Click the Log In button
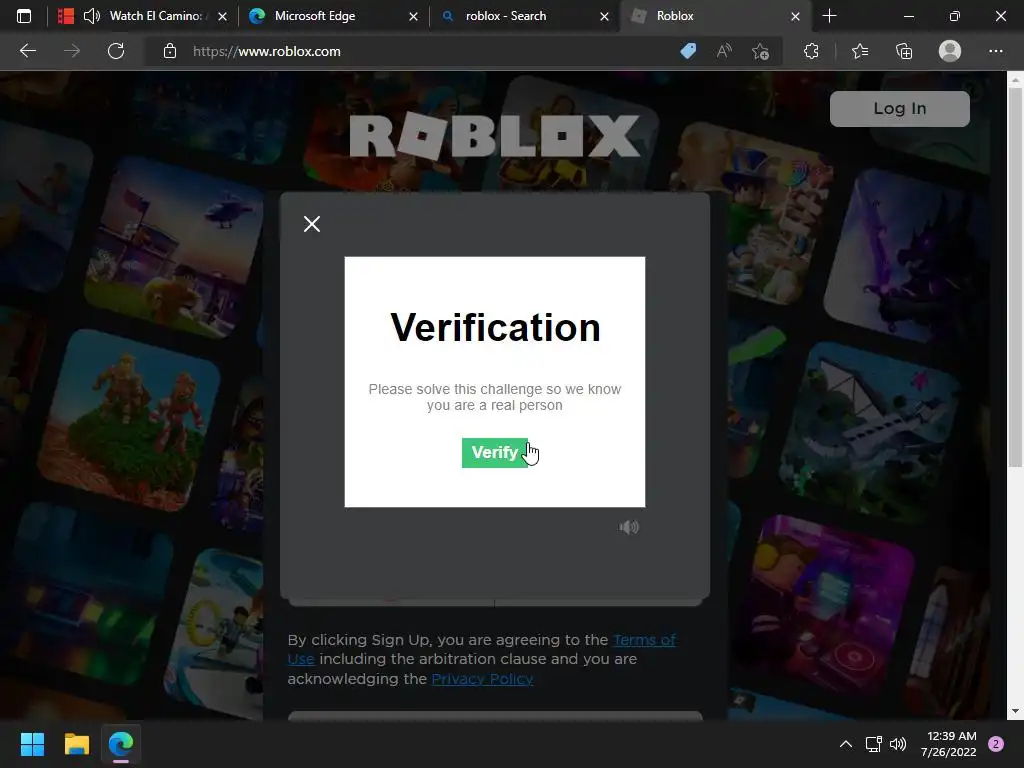Viewport: 1024px width, 768px height. pos(899,108)
